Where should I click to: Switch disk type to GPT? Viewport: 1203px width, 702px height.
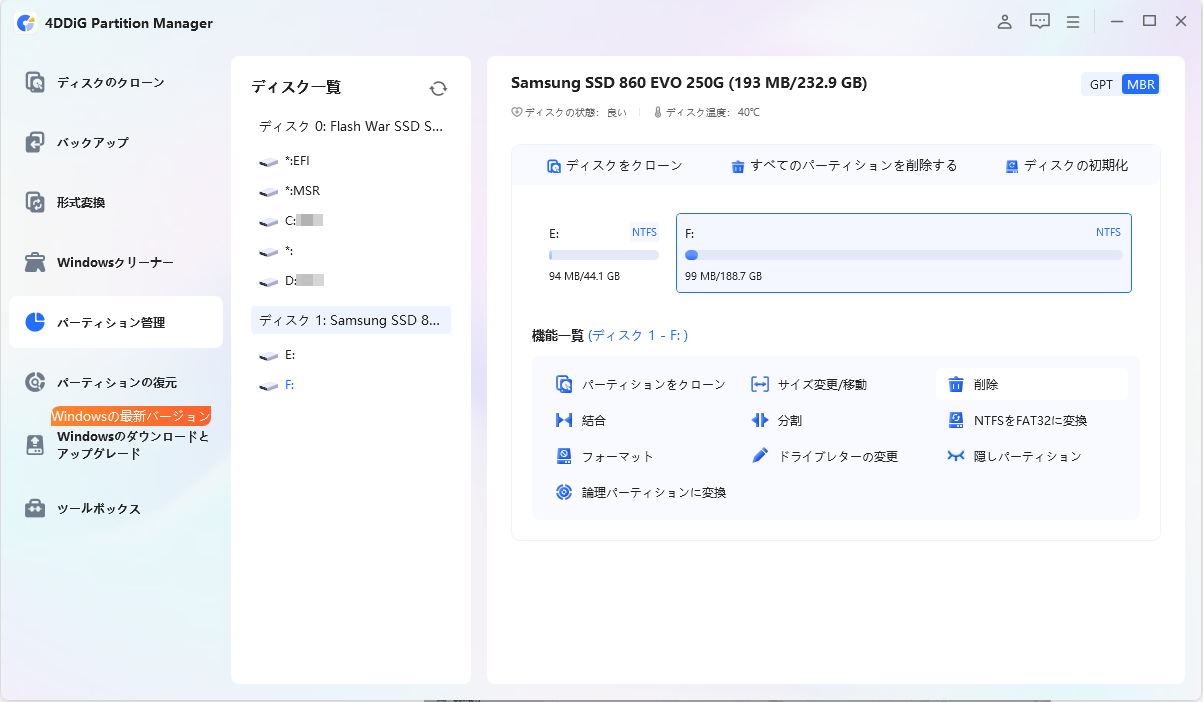pos(1101,84)
